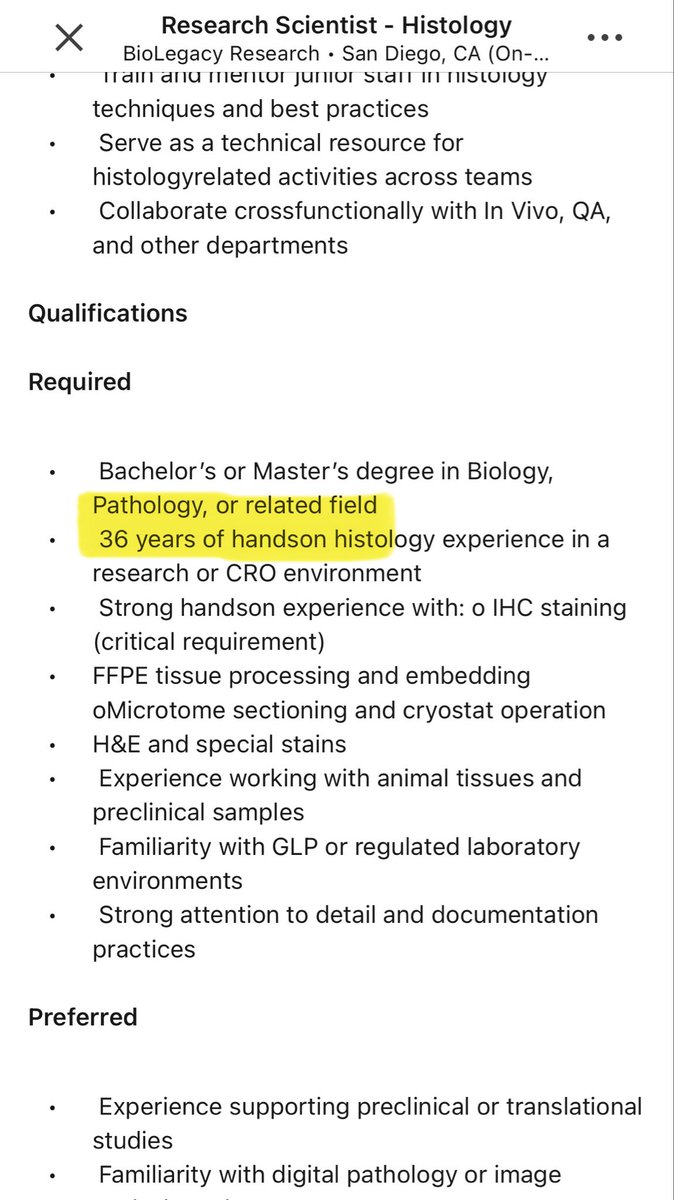674x1200 pixels.
Task: Select 'Strong attention to detail' bullet text
Action: 348,915
